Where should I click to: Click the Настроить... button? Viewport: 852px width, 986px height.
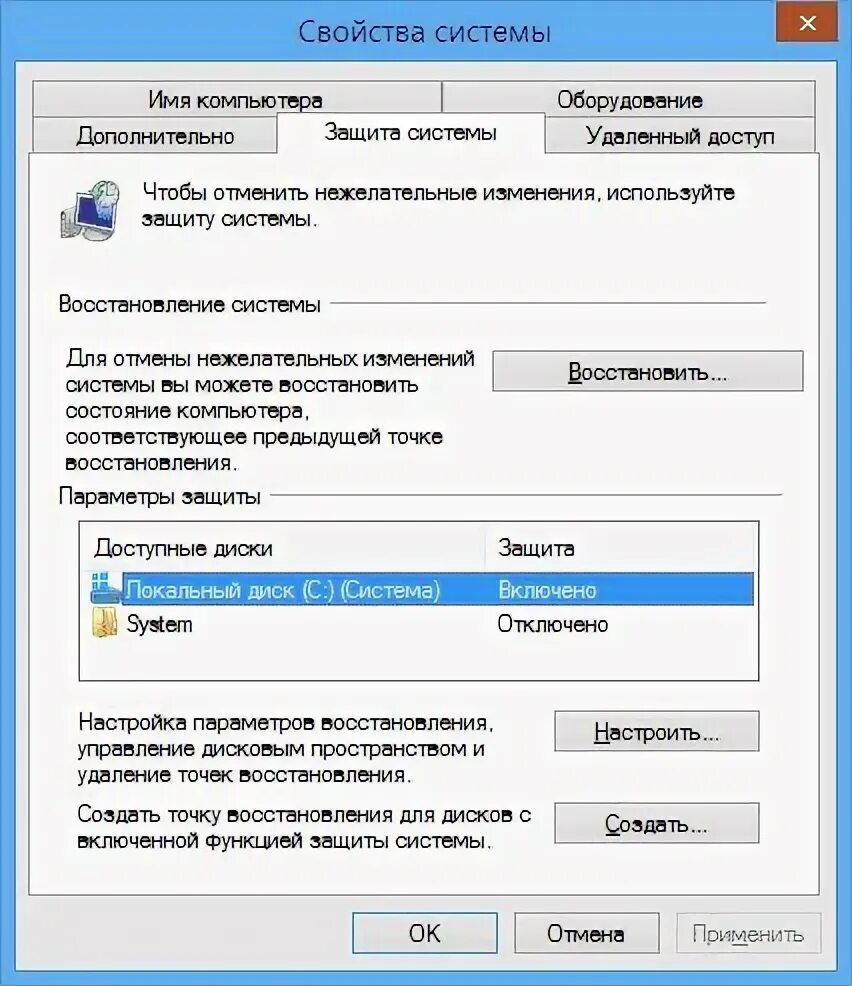point(656,731)
